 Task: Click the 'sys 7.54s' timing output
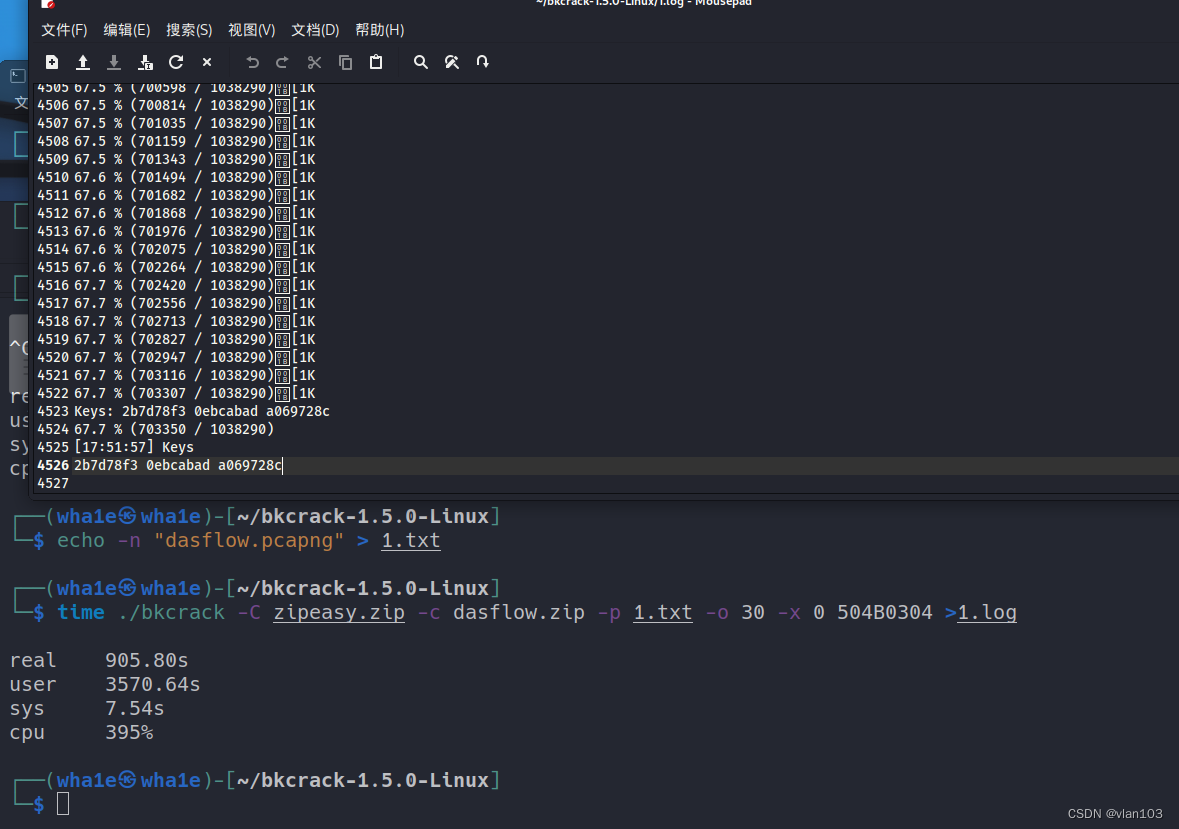point(86,708)
